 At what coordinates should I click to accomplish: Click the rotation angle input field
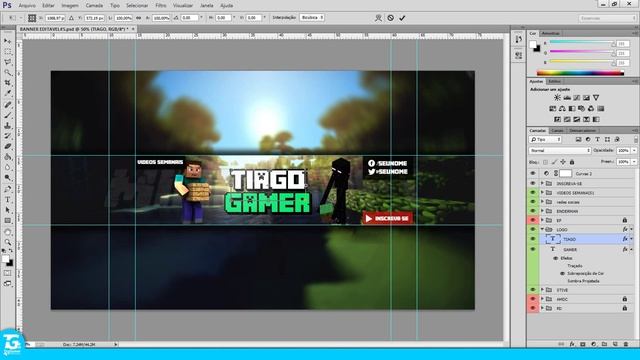[x=189, y=18]
